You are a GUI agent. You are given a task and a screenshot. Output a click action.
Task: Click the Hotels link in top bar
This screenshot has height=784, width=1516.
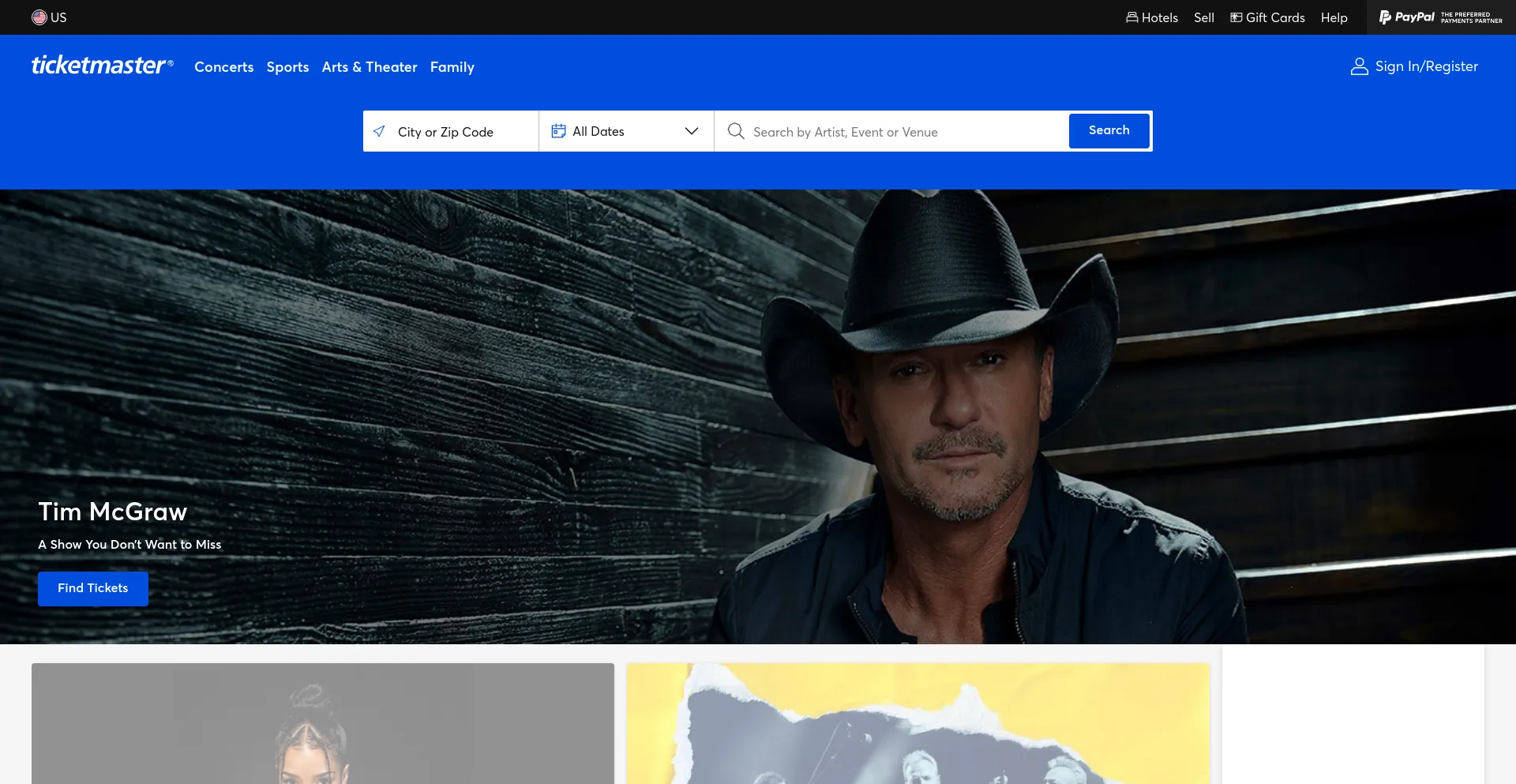point(1152,17)
